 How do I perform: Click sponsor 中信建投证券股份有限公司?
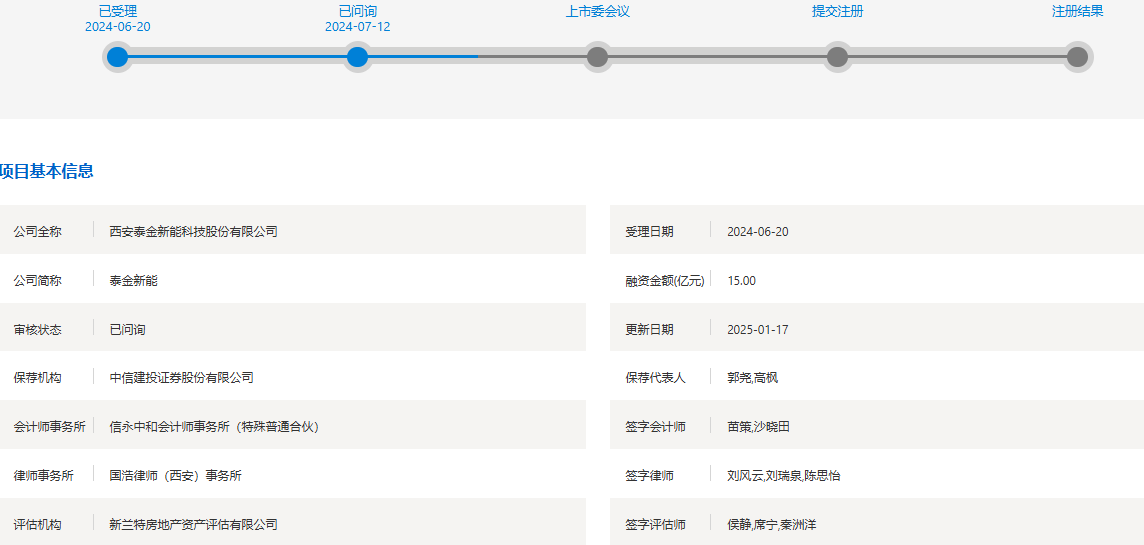point(181,378)
